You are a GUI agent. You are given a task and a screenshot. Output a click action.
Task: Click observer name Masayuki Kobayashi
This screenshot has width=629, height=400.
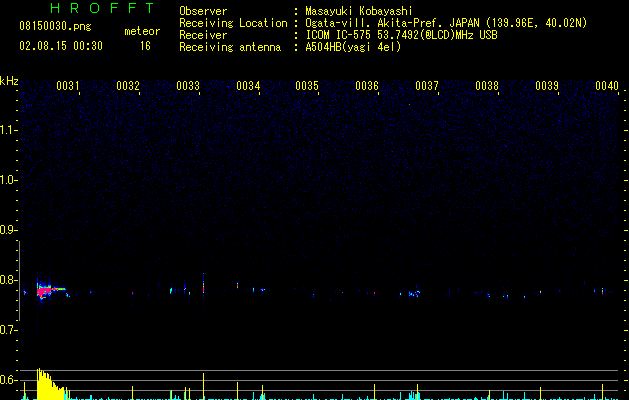coord(359,11)
